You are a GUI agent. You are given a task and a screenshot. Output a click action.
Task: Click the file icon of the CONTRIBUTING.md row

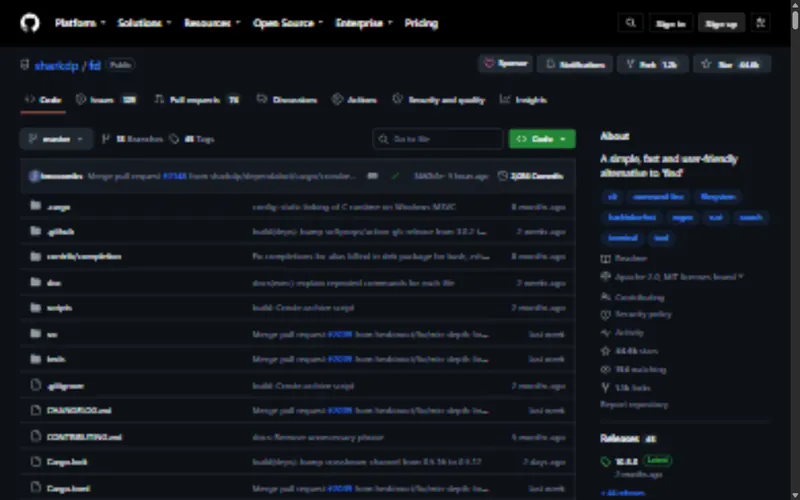tap(35, 436)
